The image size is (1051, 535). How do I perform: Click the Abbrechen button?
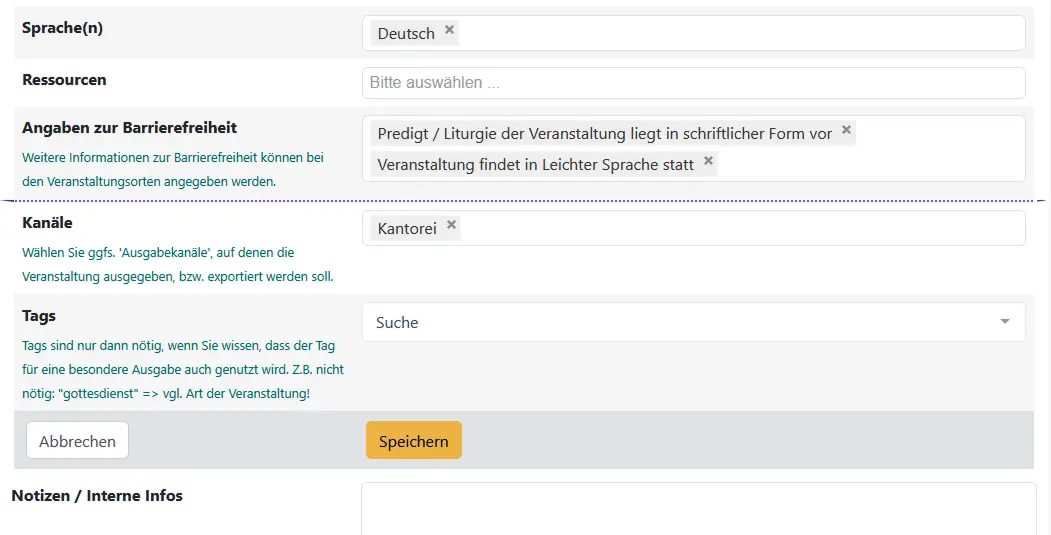[x=77, y=440]
